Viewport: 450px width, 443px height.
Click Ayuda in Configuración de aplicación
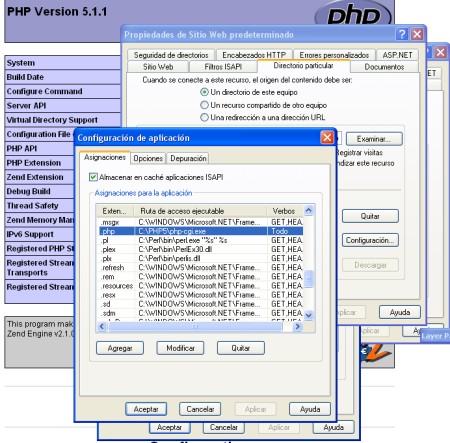(x=310, y=409)
